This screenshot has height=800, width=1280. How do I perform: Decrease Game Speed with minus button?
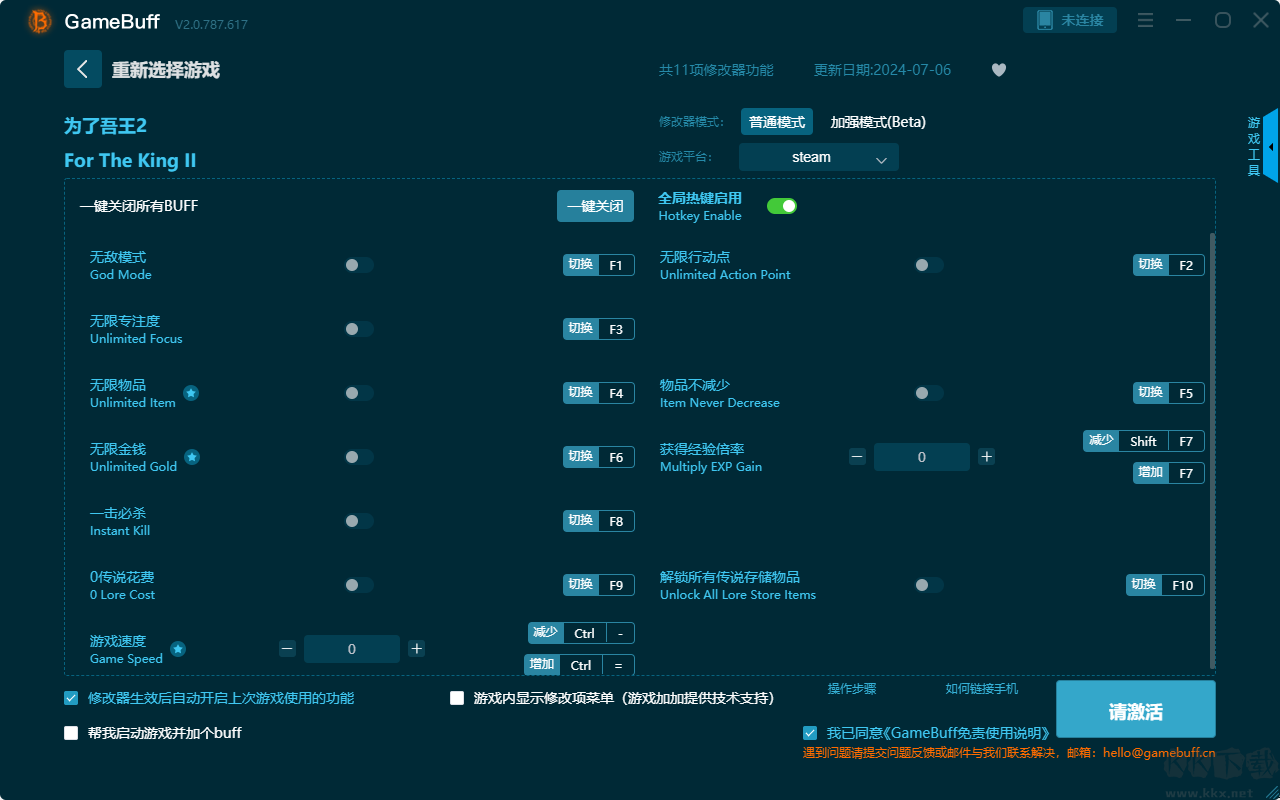[x=288, y=649]
